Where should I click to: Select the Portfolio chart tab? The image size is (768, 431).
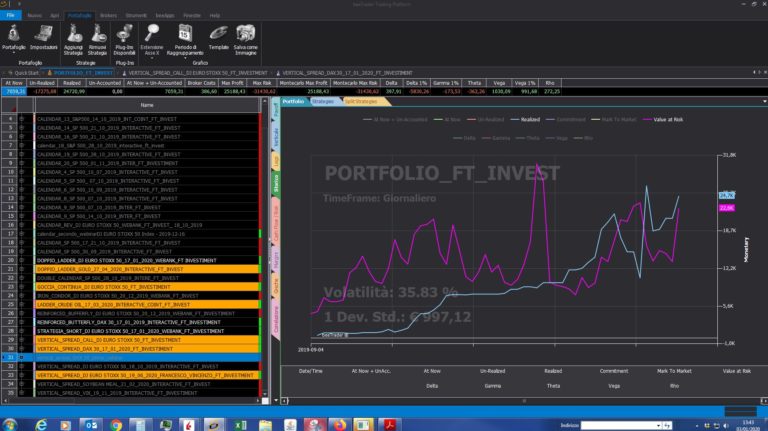(293, 101)
